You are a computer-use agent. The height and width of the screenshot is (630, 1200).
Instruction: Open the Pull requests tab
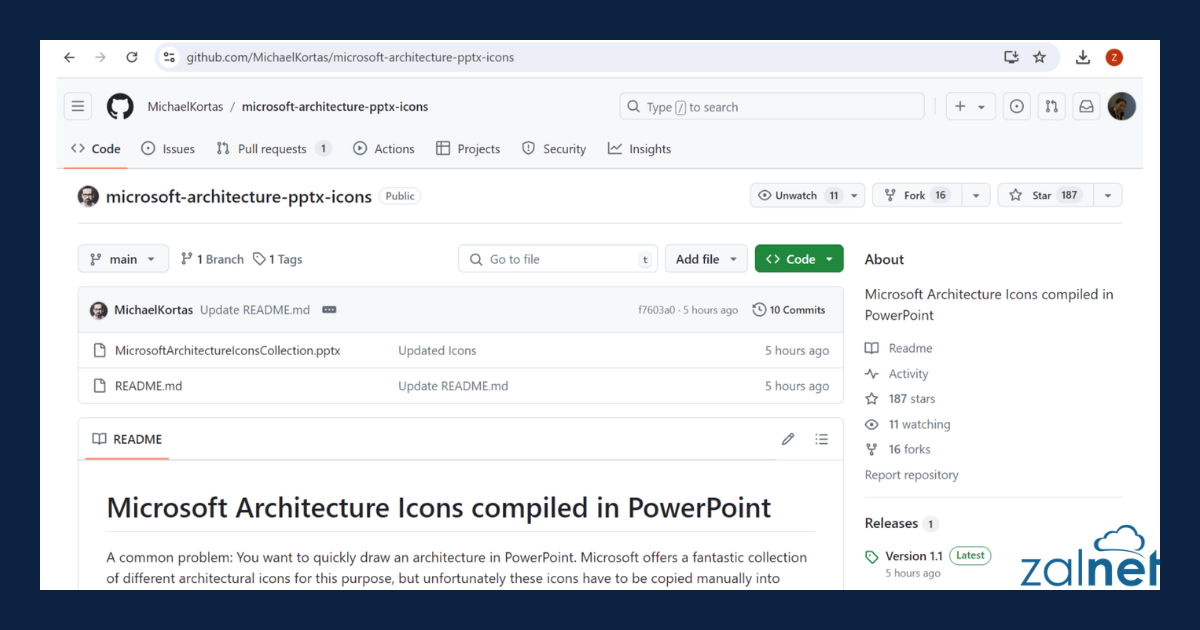[273, 149]
